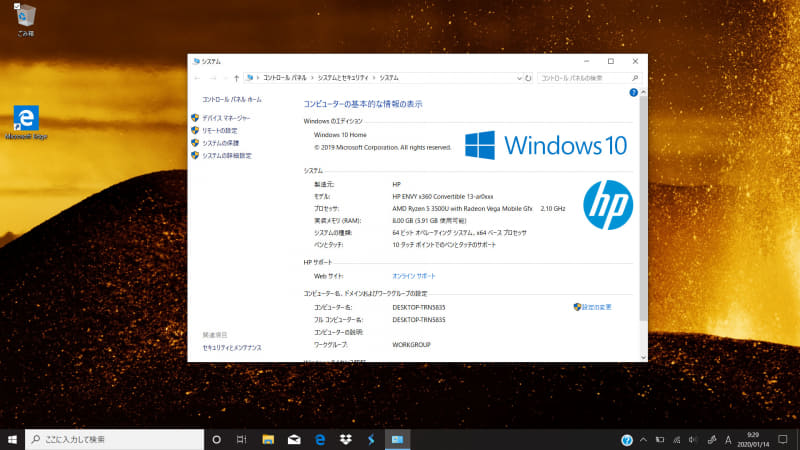Go up one level with up arrow
The image size is (800, 450).
click(x=236, y=78)
